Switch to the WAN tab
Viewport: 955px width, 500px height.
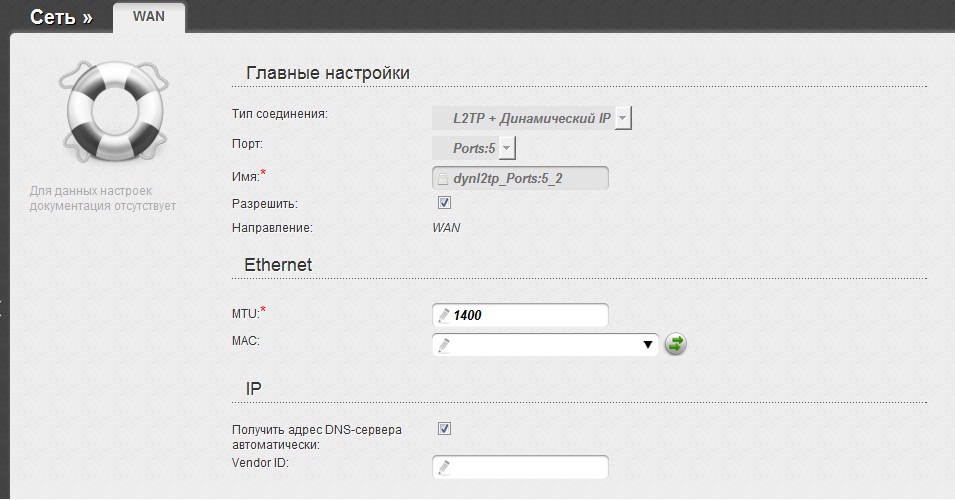click(x=149, y=16)
